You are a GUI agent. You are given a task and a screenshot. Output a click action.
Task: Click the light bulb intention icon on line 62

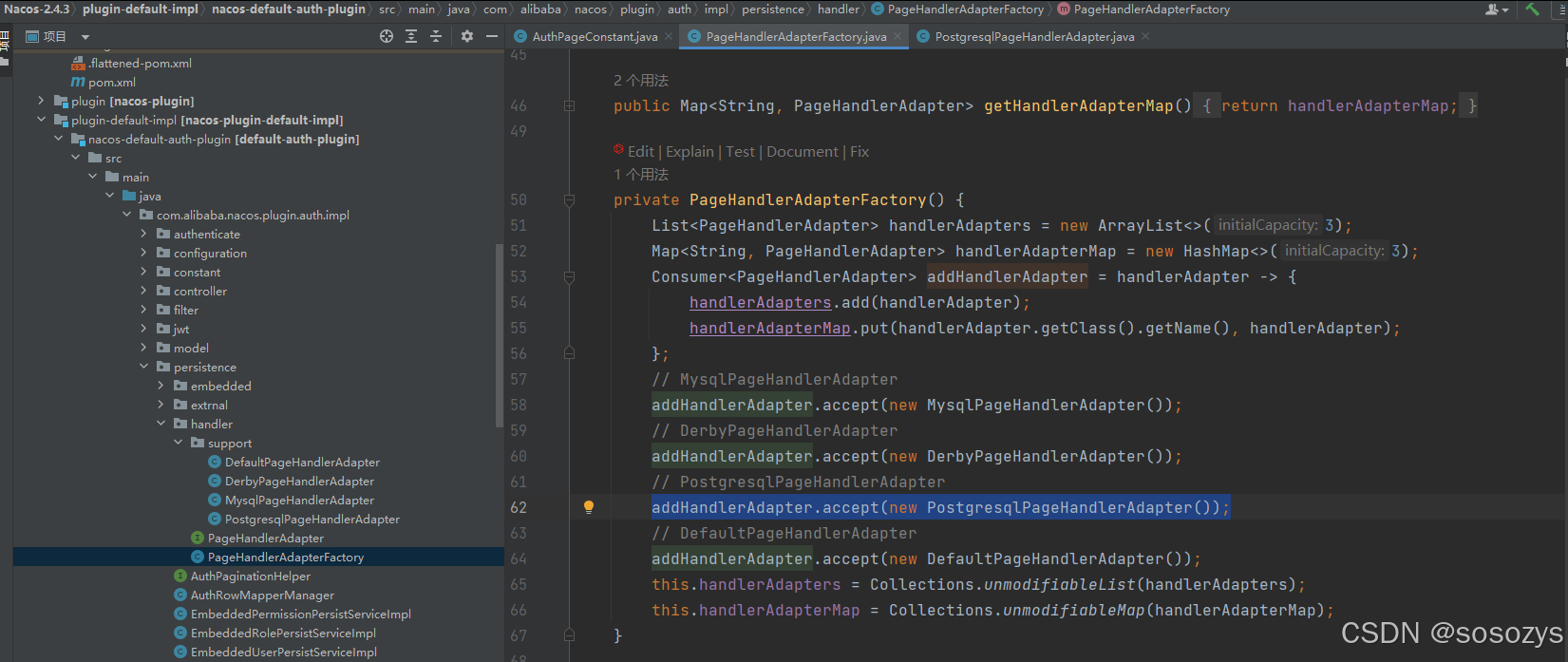pos(589,507)
